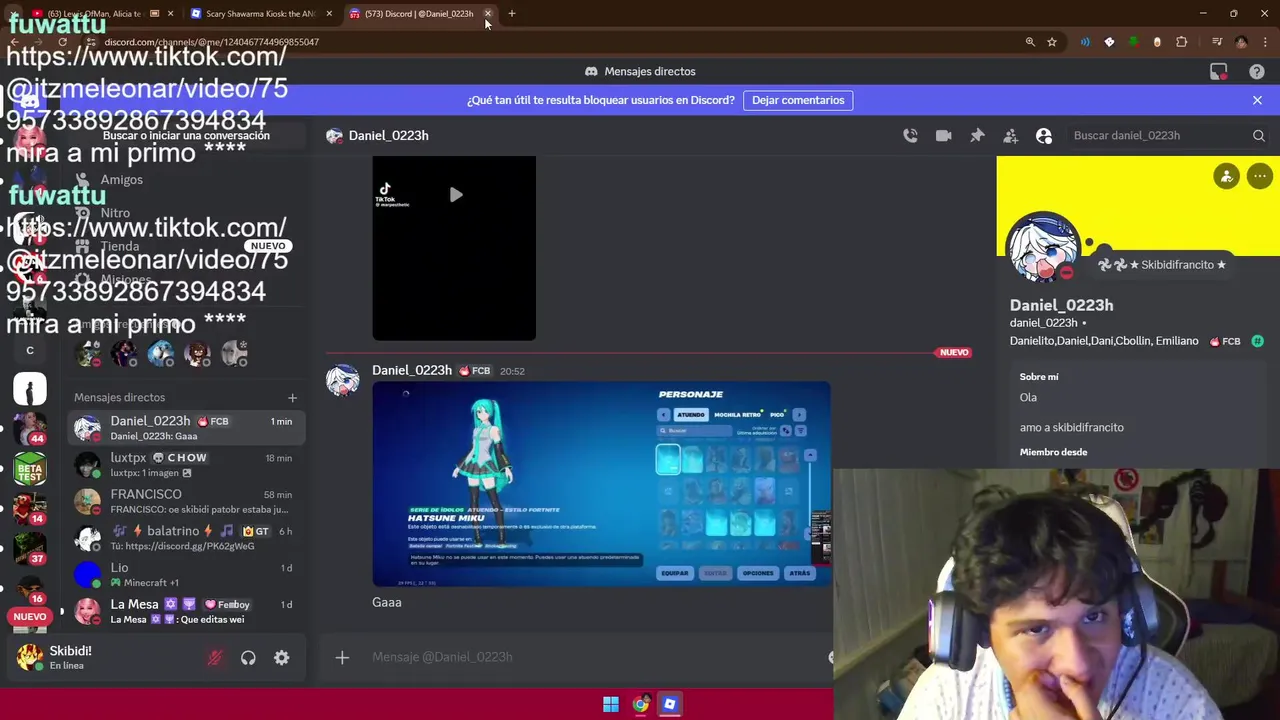Open user settings gear

[x=282, y=657]
